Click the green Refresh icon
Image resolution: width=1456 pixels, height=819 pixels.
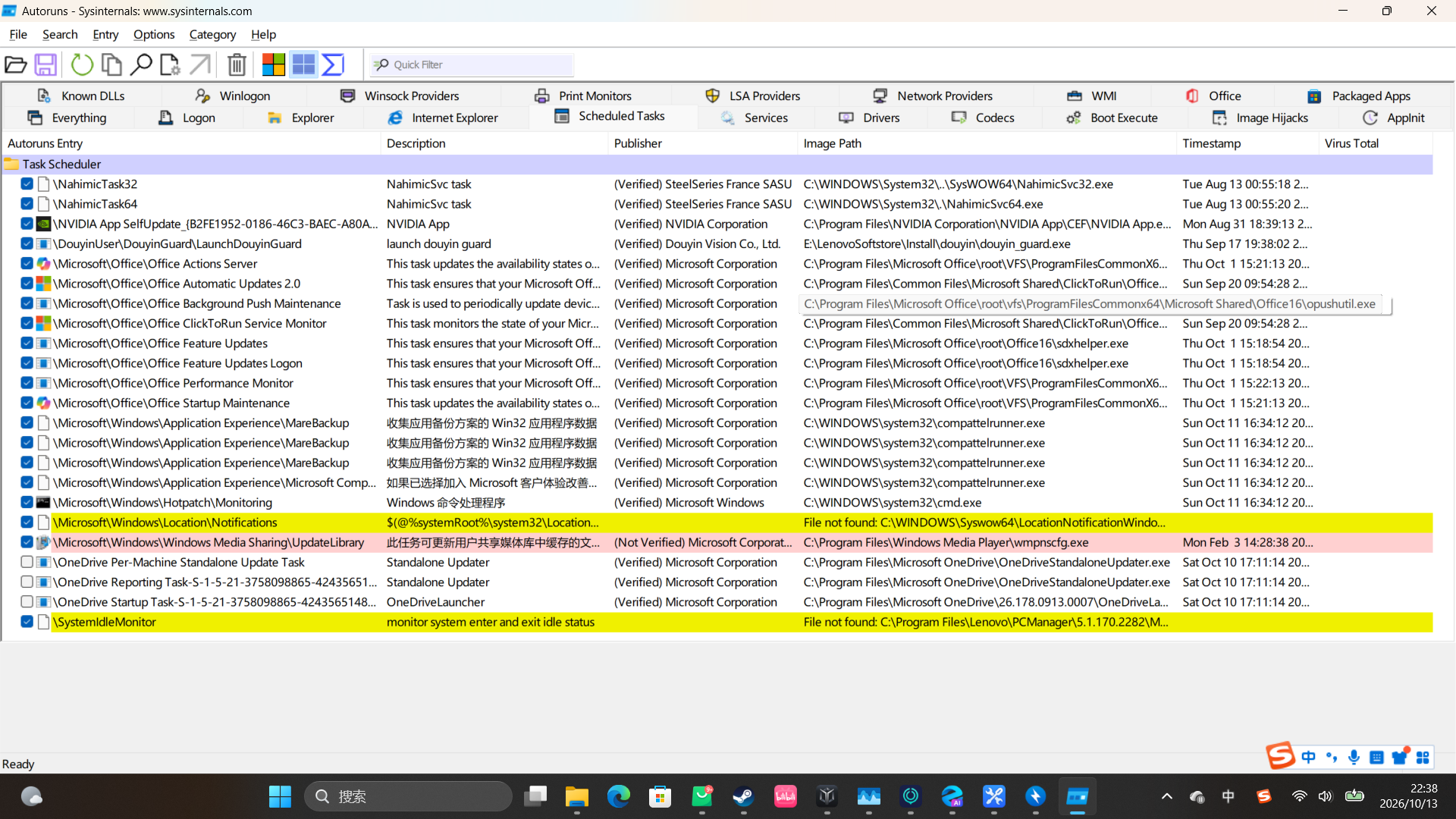tap(82, 65)
